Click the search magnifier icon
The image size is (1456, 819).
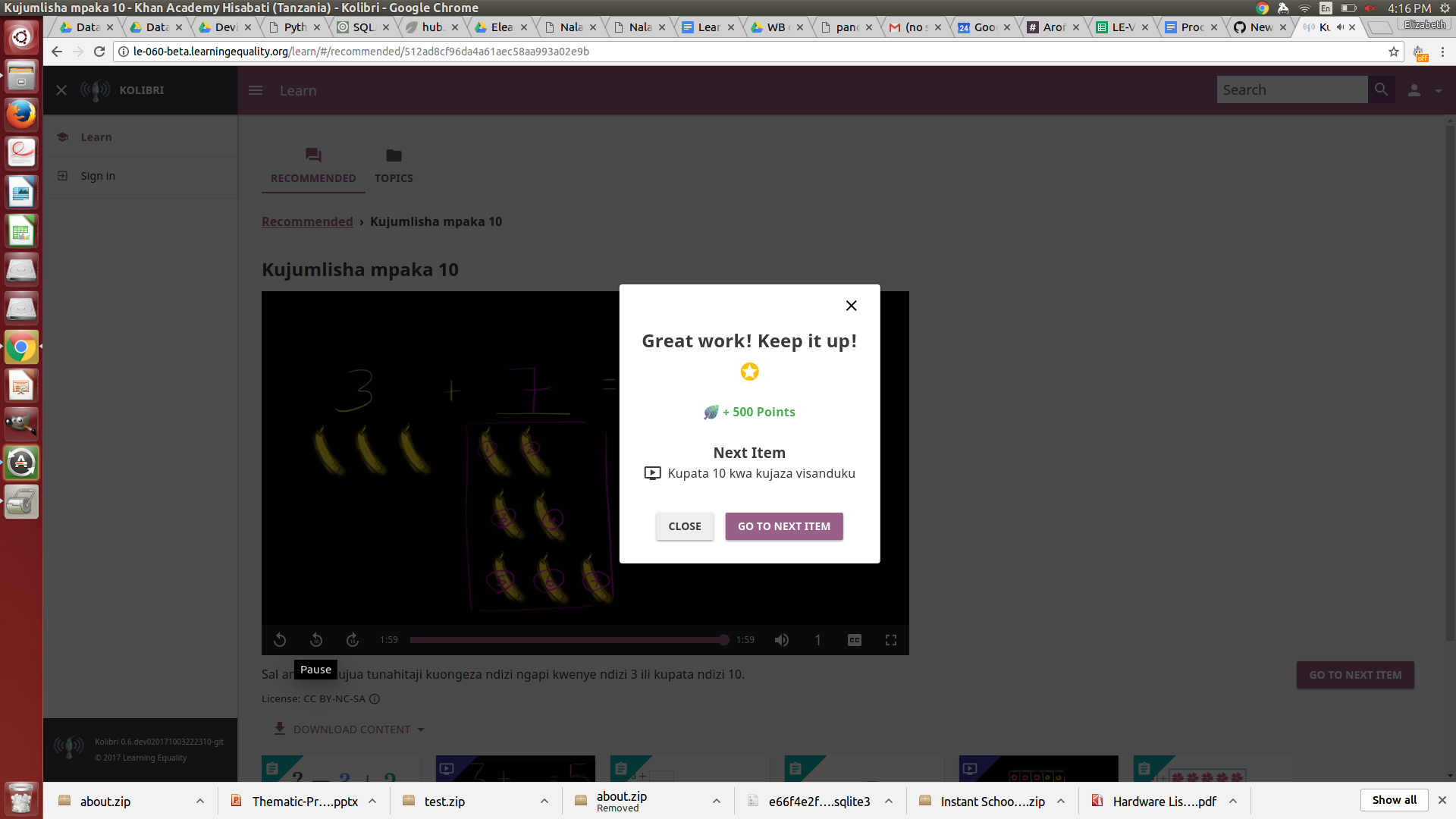click(x=1381, y=89)
